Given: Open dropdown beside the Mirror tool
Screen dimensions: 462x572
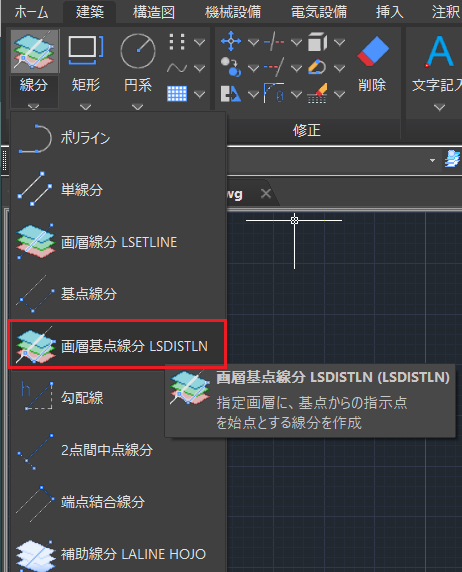Looking at the screenshot, I should (253, 94).
